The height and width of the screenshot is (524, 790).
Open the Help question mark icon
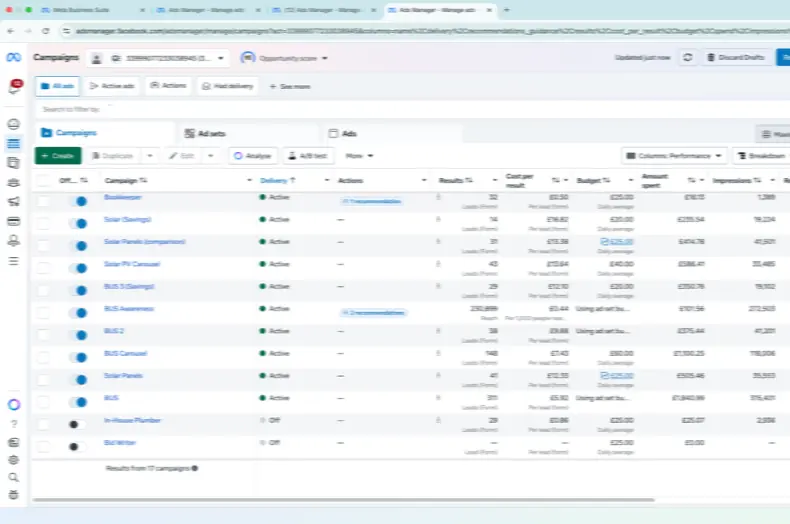13,423
